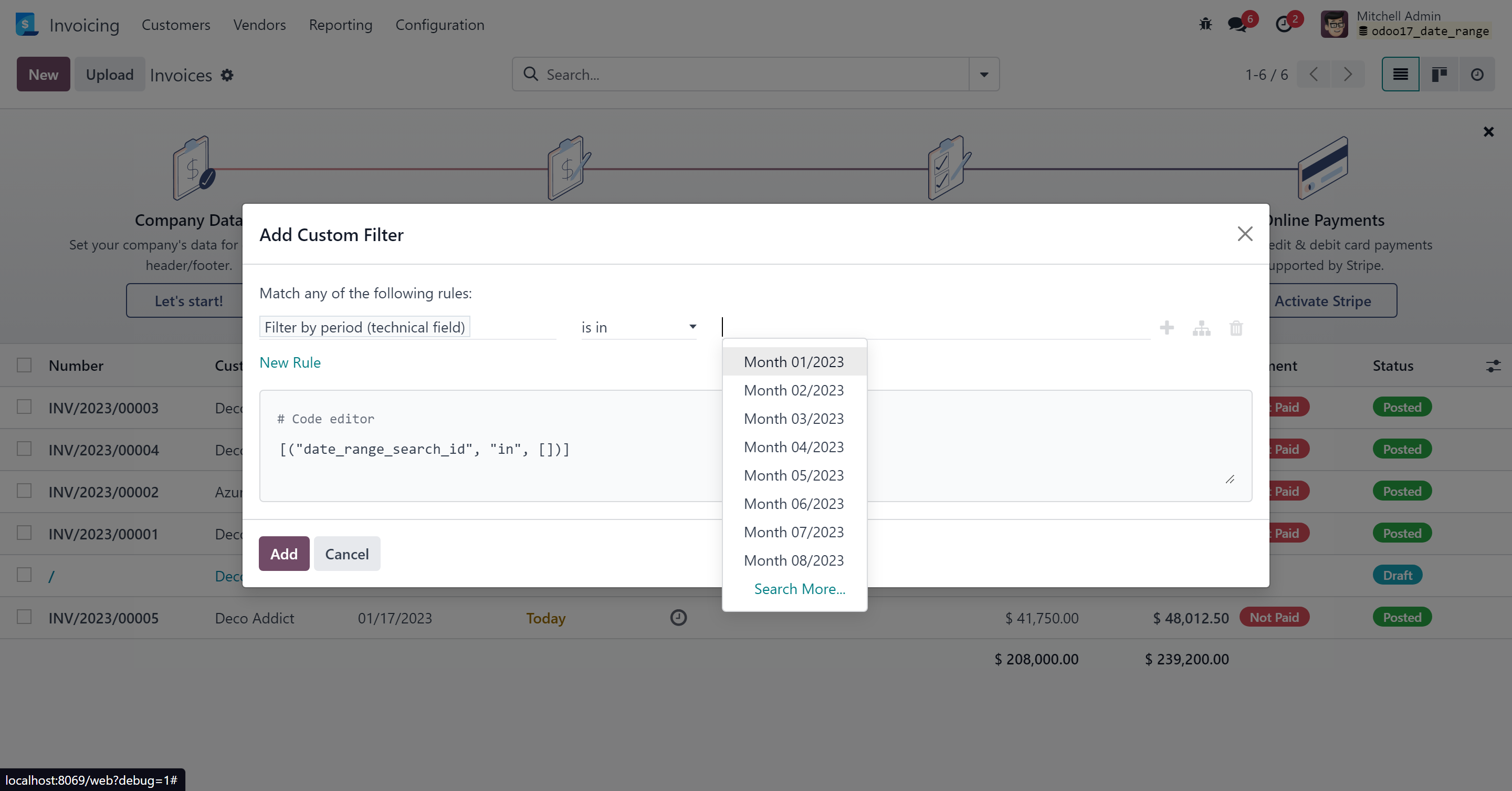This screenshot has width=1512, height=791.
Task: Open the activities clock icon in top bar
Action: point(1284,25)
